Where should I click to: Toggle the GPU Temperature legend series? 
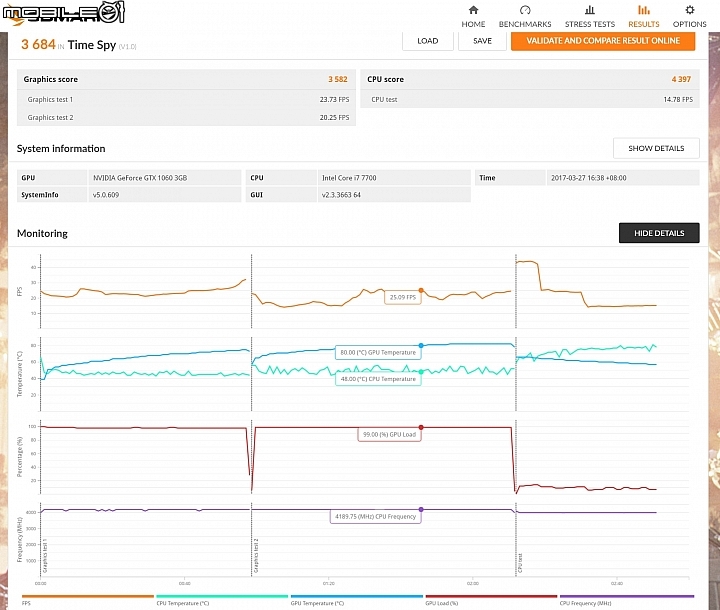[356, 600]
